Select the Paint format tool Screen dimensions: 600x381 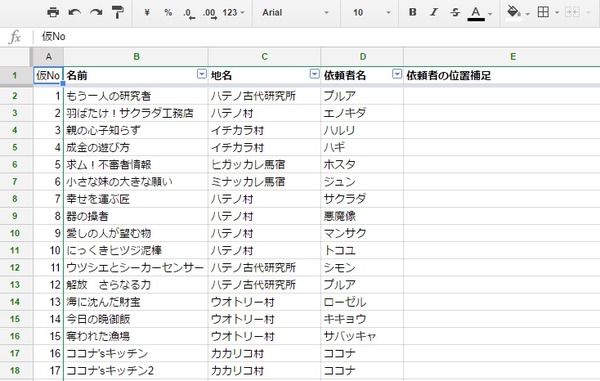tap(117, 13)
